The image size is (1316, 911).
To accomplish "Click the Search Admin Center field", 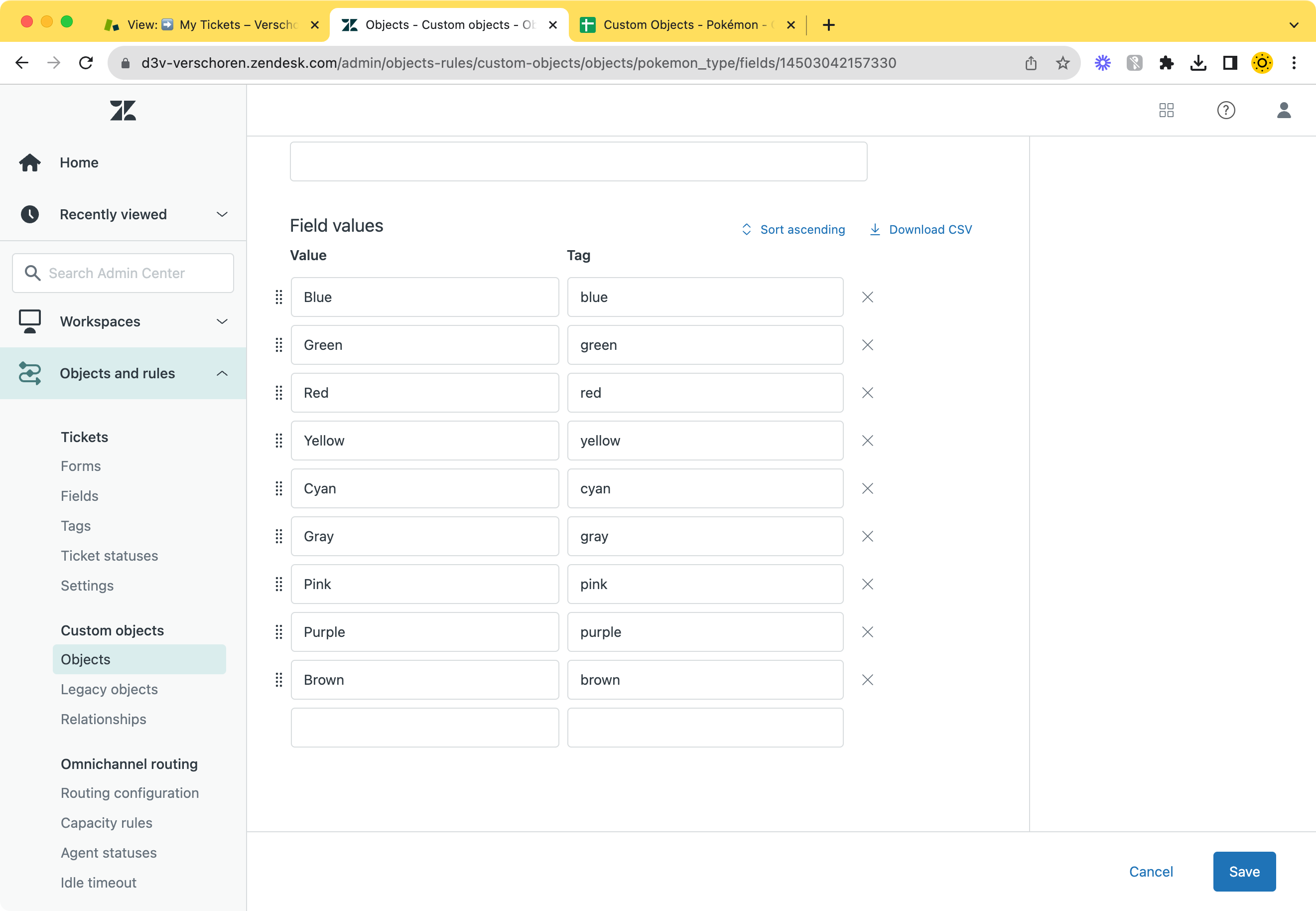I will click(122, 273).
